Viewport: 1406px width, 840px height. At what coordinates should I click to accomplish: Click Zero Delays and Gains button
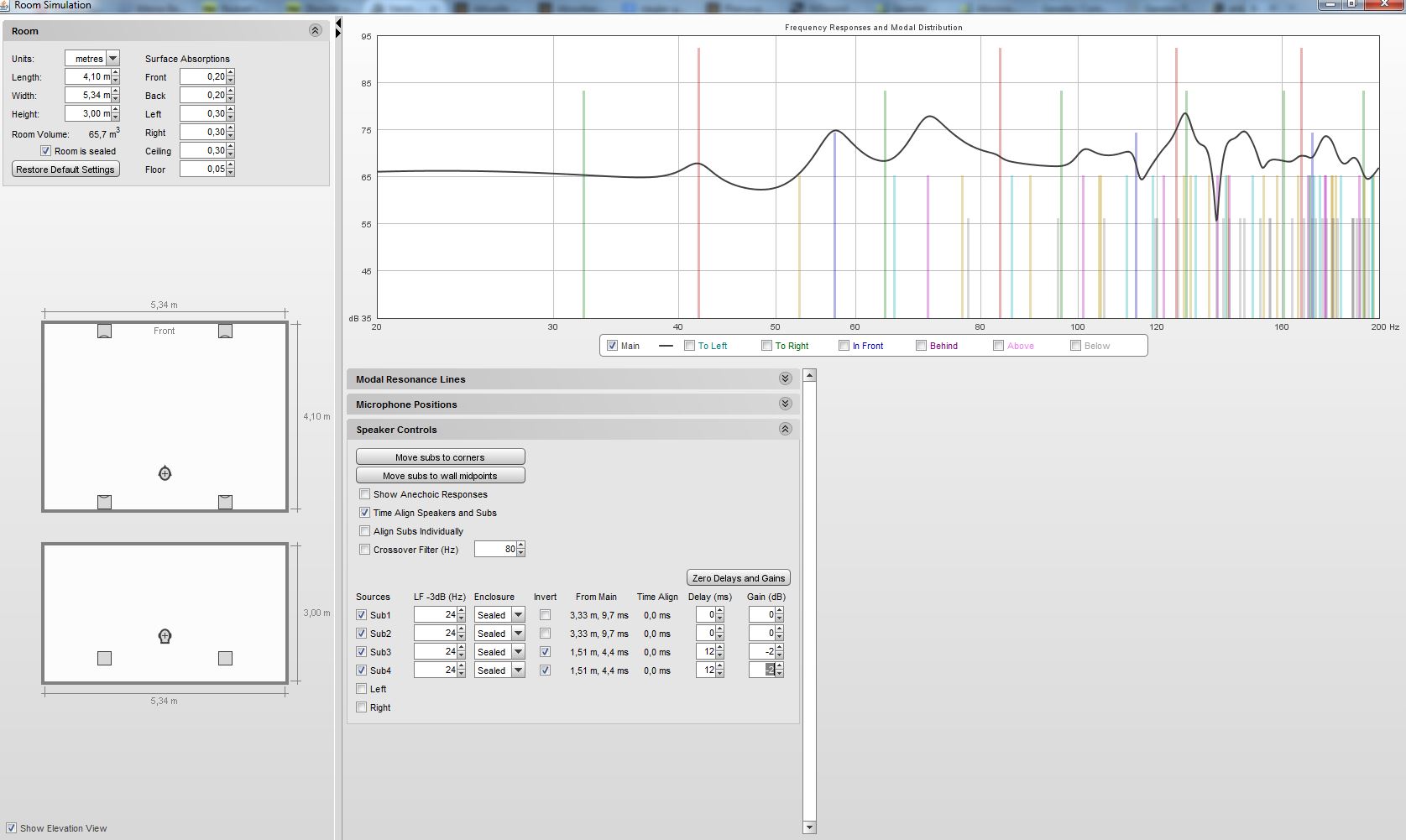click(738, 578)
